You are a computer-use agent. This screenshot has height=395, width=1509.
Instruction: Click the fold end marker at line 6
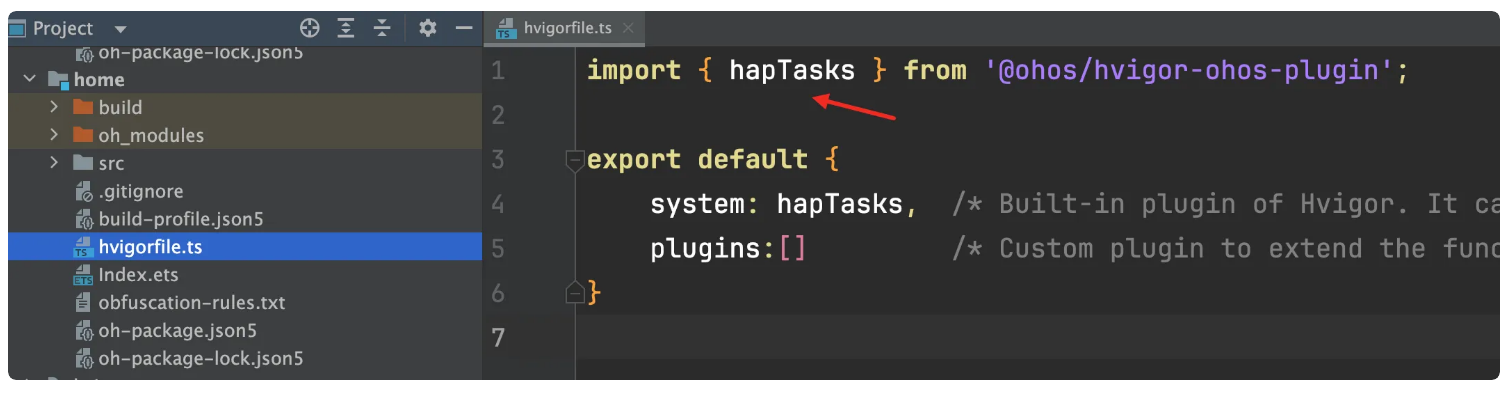574,293
